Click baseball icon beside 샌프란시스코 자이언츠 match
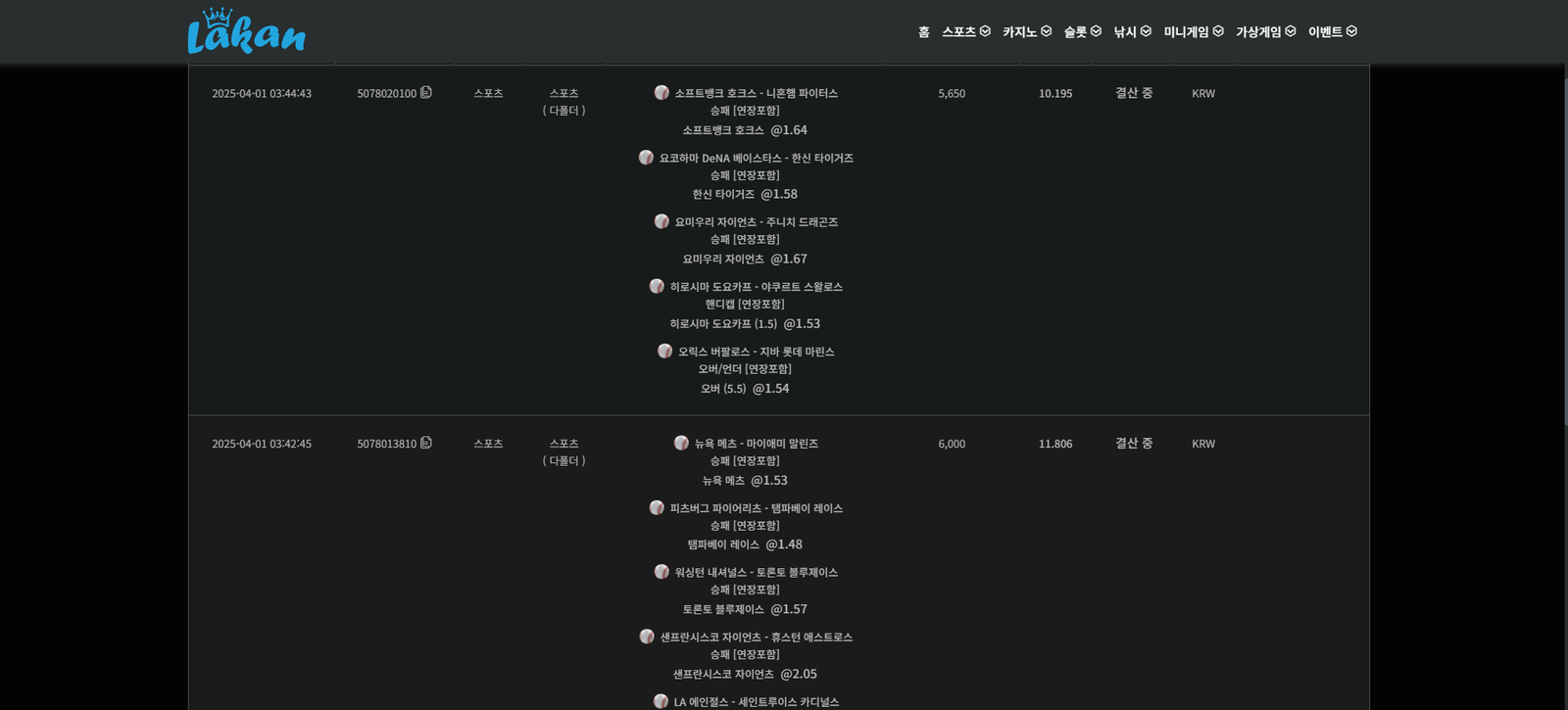Viewport: 1568px width, 710px height. 647,637
